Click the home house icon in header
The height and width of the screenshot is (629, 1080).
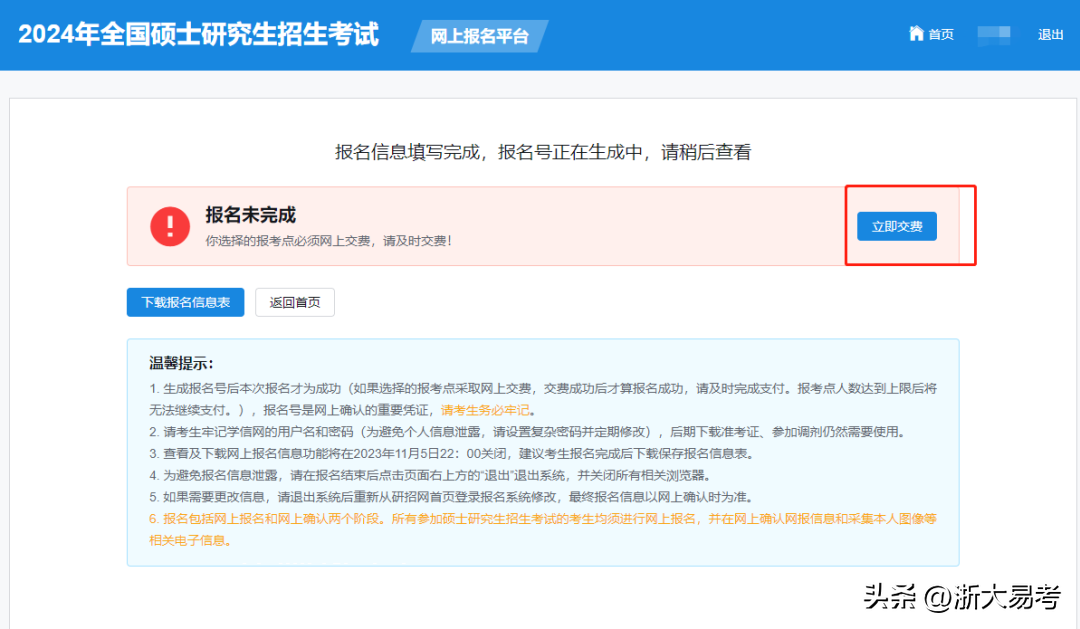point(916,34)
